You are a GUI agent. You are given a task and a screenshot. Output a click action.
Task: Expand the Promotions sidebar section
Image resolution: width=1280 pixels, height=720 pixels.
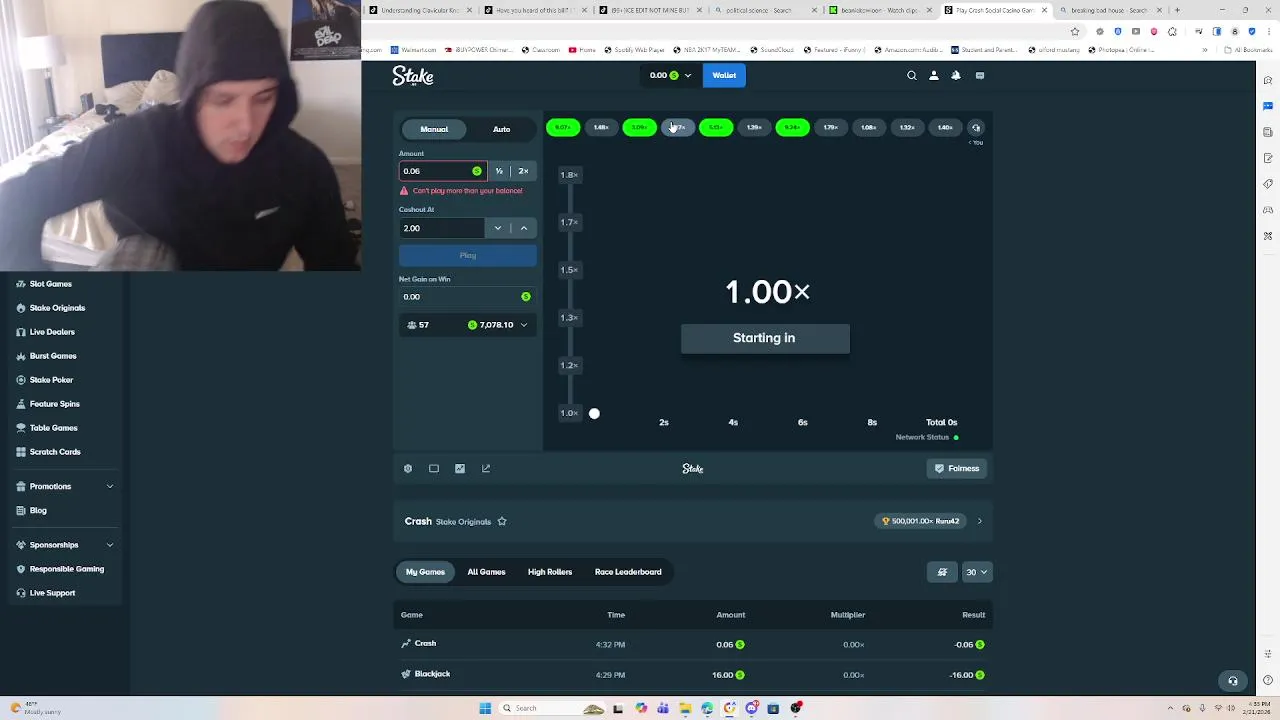pos(110,486)
